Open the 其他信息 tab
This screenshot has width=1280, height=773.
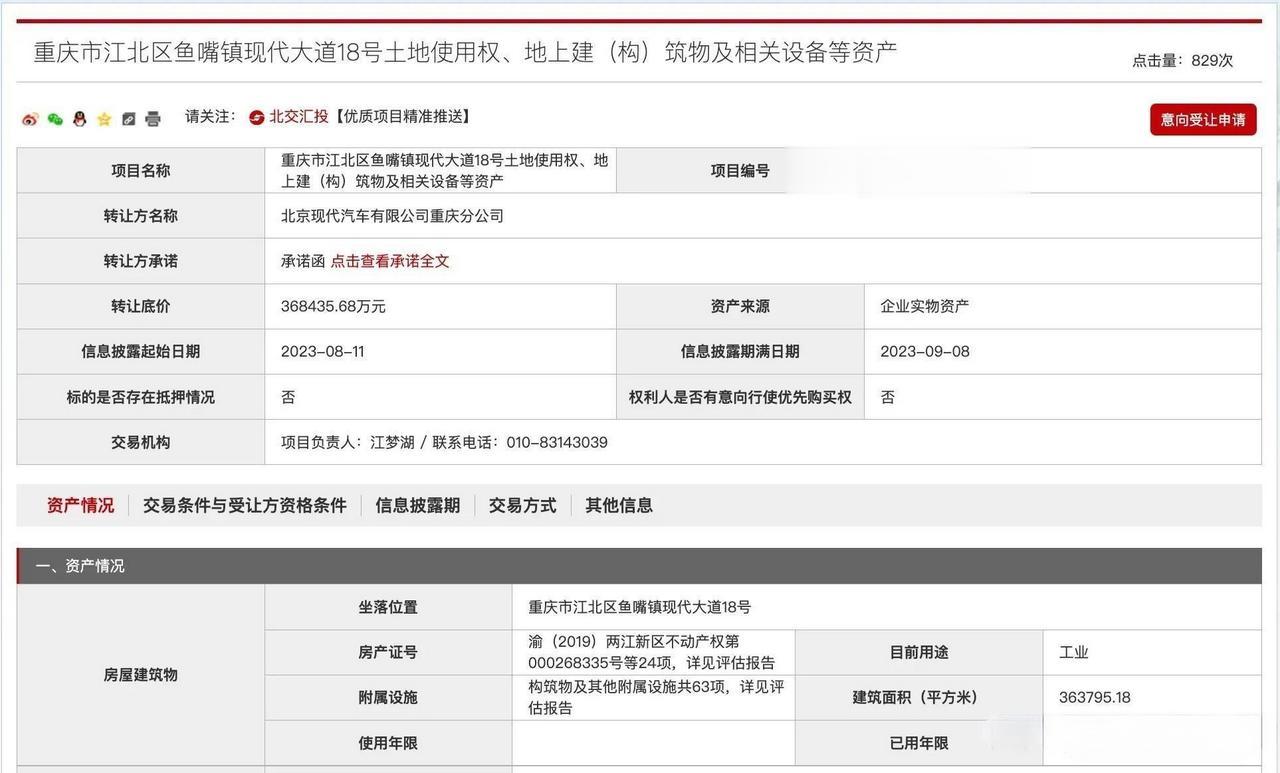[619, 505]
